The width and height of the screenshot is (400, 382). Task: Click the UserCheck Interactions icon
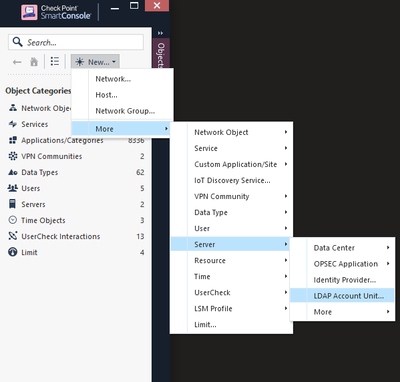(13, 236)
